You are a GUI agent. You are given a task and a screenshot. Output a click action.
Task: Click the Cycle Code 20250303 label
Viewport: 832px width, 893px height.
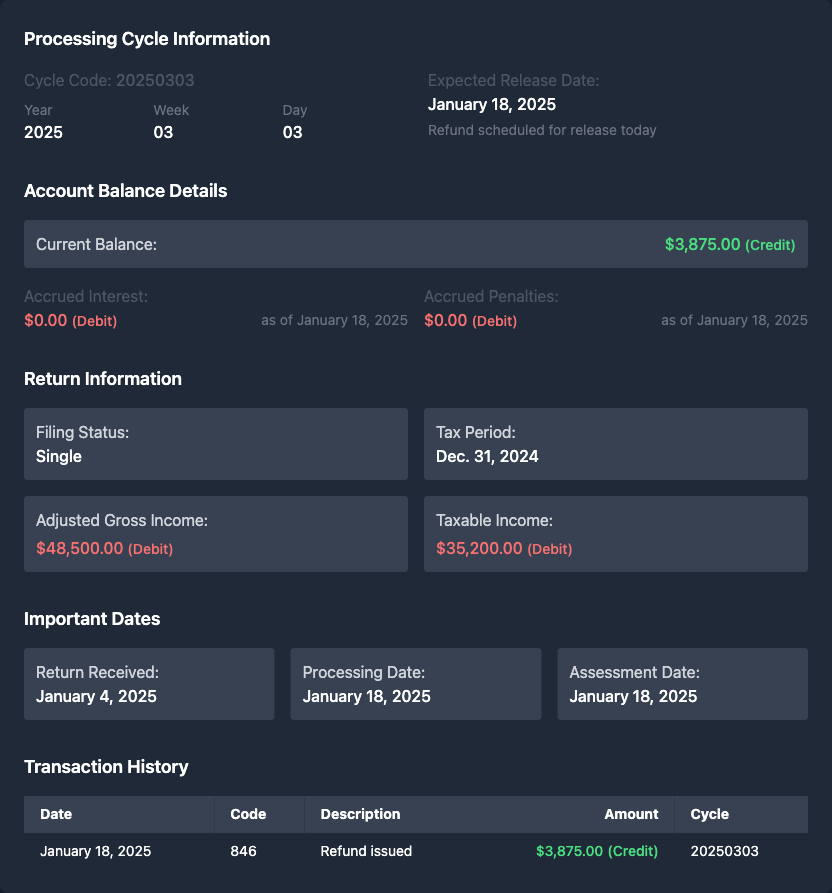coord(109,80)
